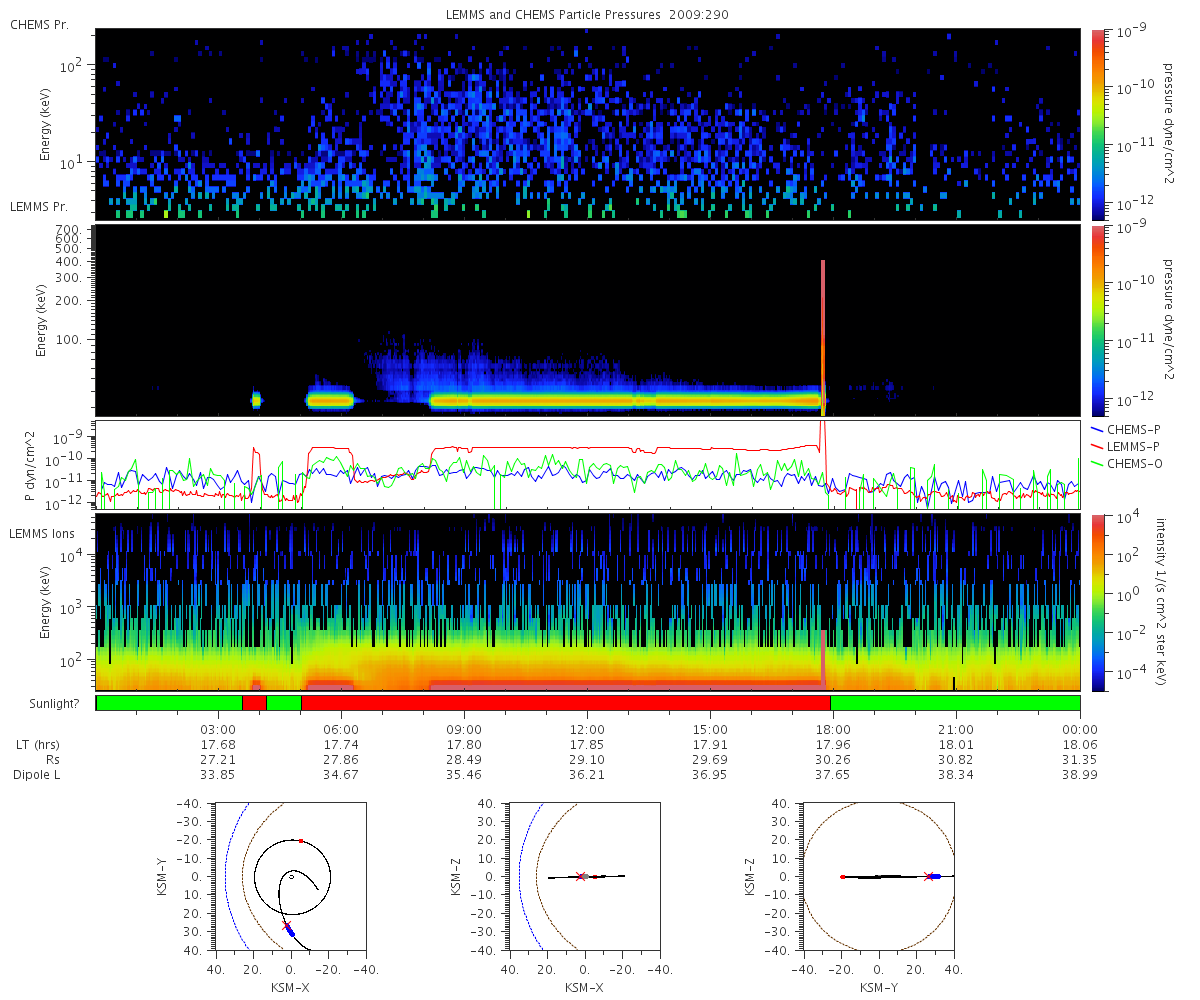The height and width of the screenshot is (1000, 1200).
Task: Click the 06:00 time axis label
Action: tap(341, 729)
